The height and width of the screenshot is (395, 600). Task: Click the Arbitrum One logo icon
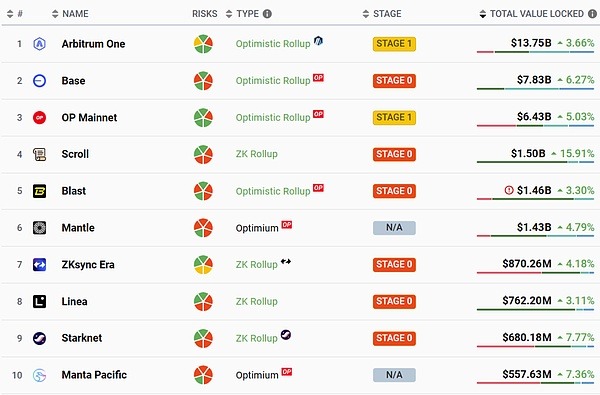pos(39,44)
